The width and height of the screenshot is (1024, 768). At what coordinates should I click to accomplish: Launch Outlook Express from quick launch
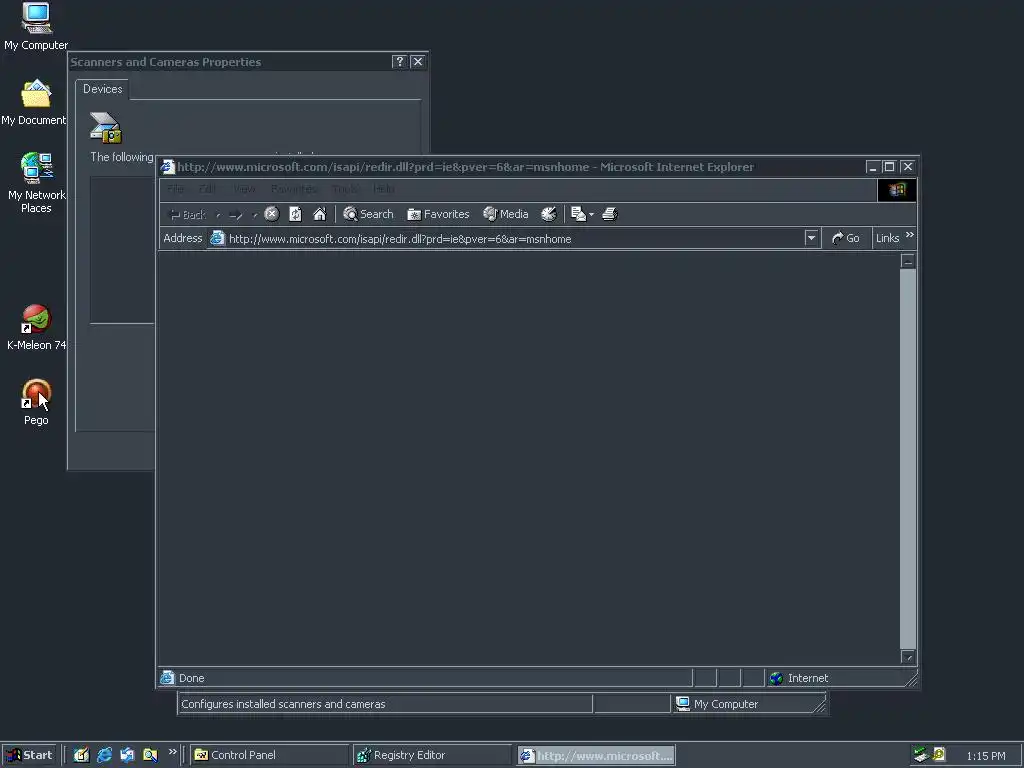point(127,755)
